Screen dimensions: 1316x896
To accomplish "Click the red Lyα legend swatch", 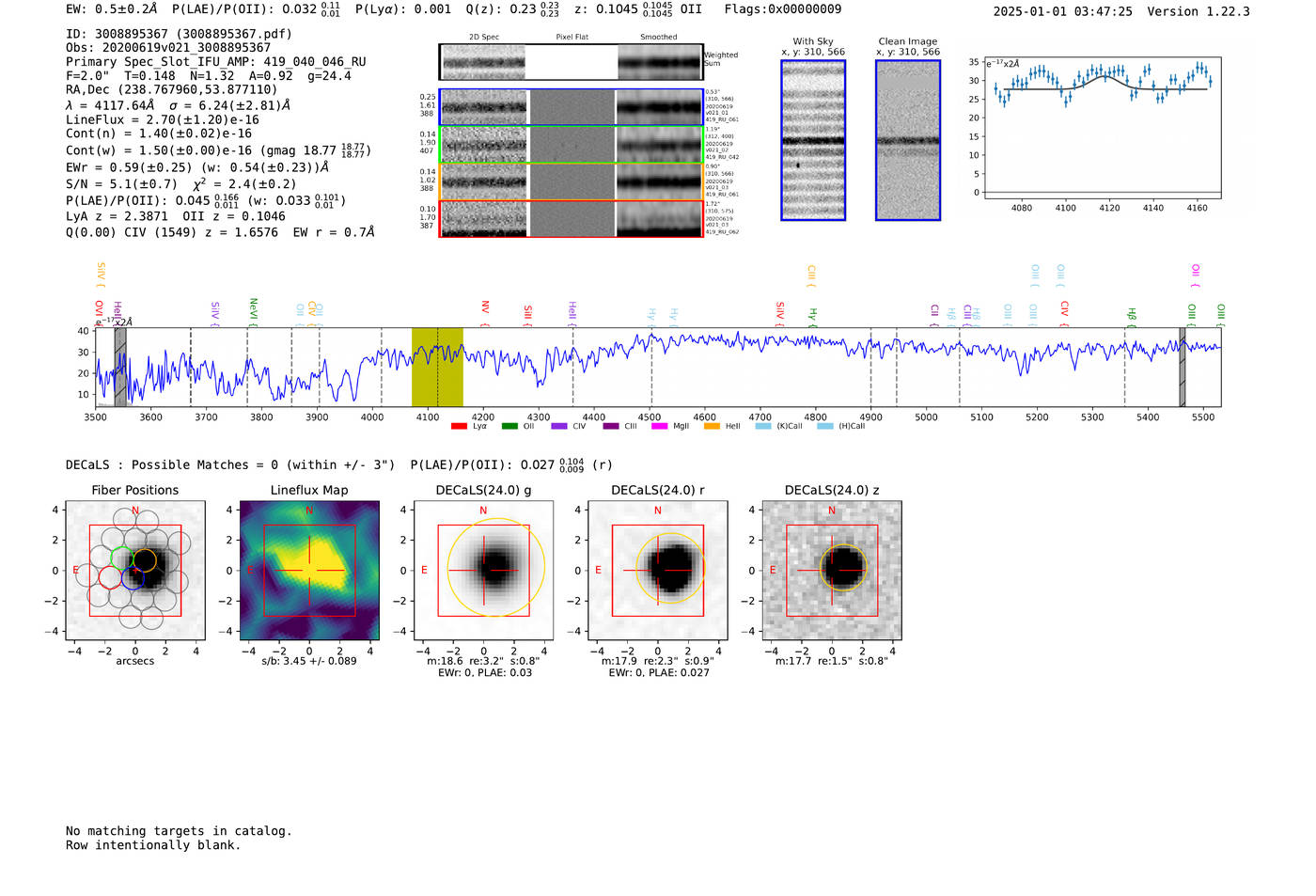I will point(459,426).
